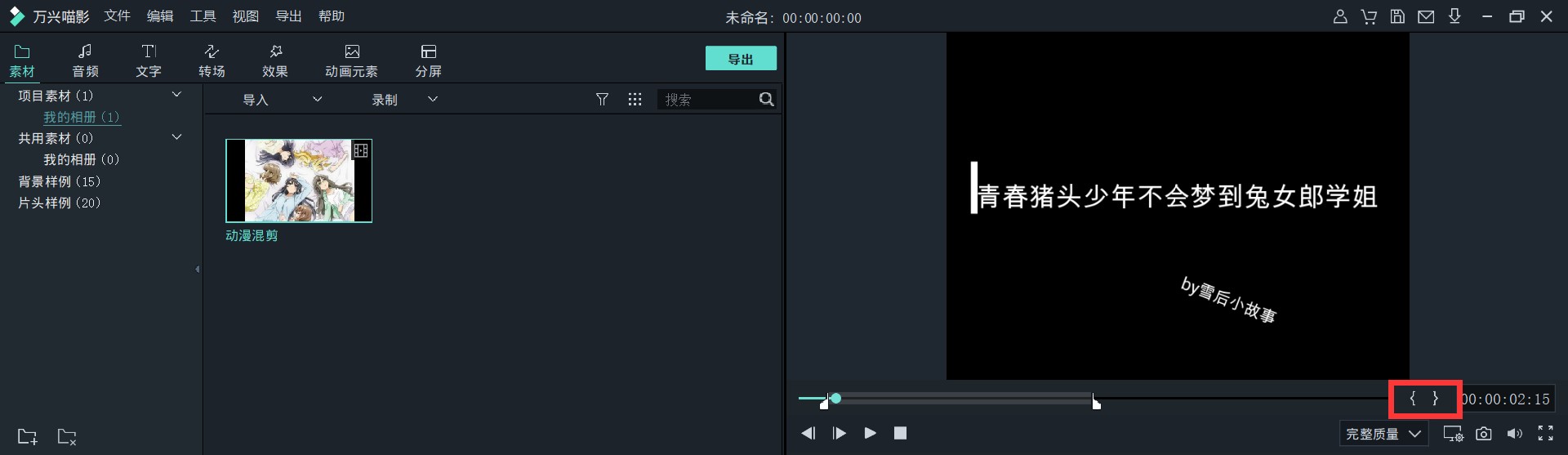Stop the preview playback
The height and width of the screenshot is (455, 1568).
coord(900,433)
